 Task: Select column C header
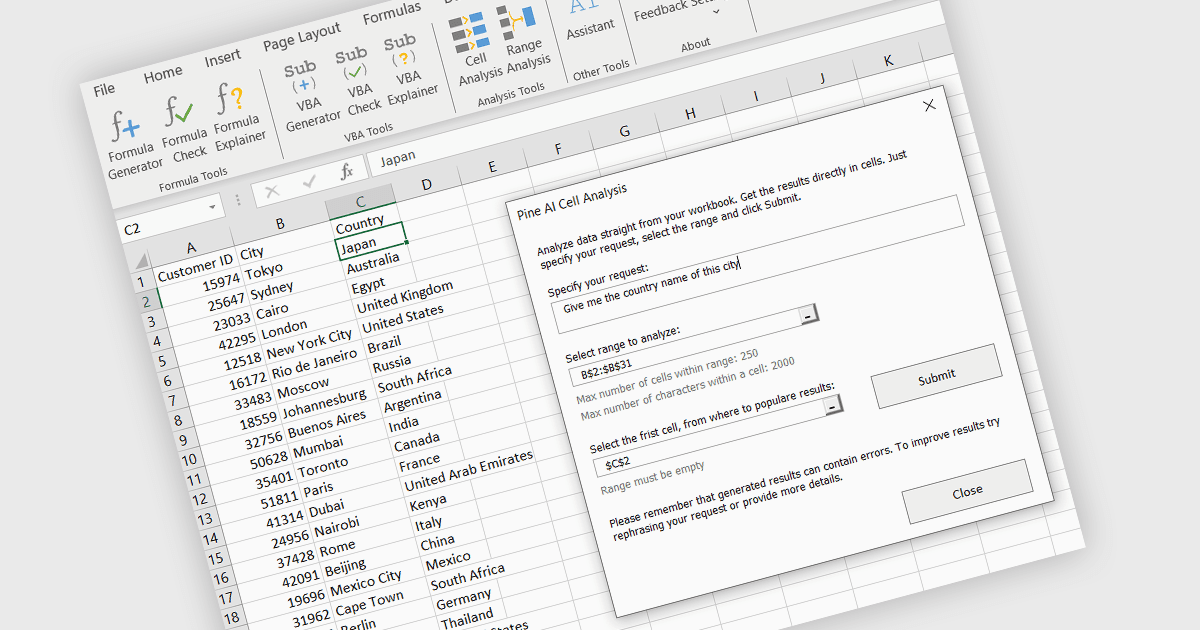point(359,204)
